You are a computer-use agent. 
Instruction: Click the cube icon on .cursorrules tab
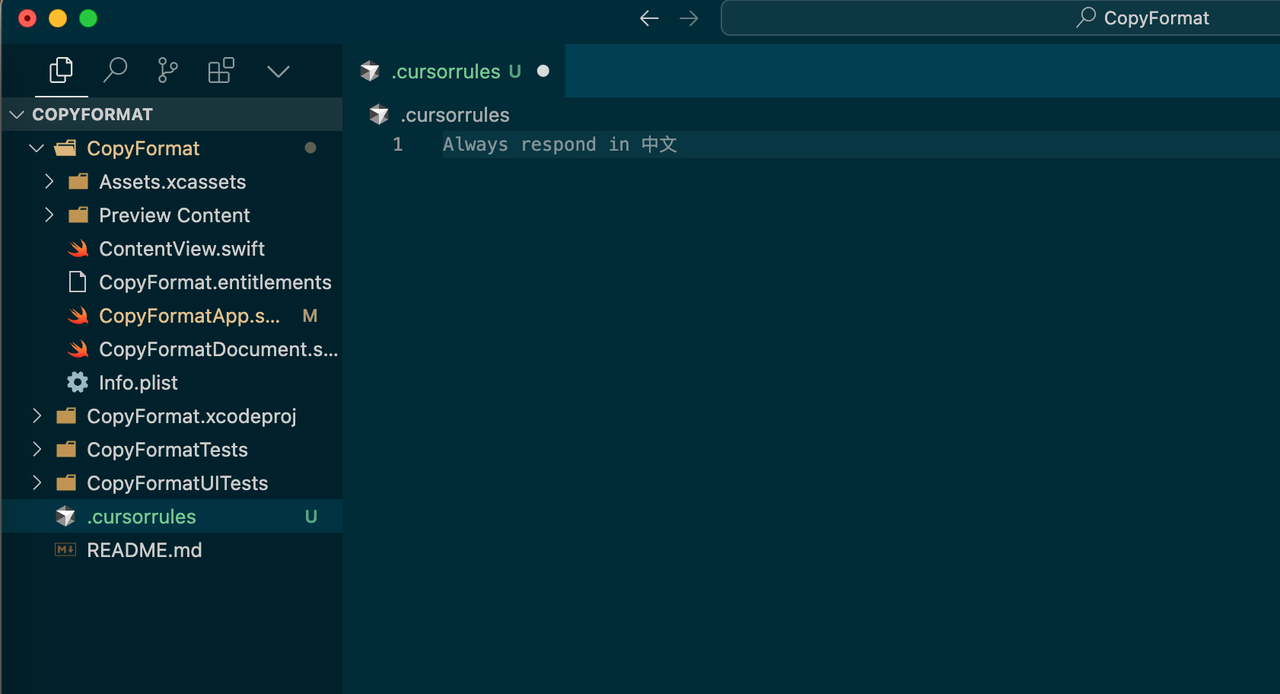click(x=370, y=71)
